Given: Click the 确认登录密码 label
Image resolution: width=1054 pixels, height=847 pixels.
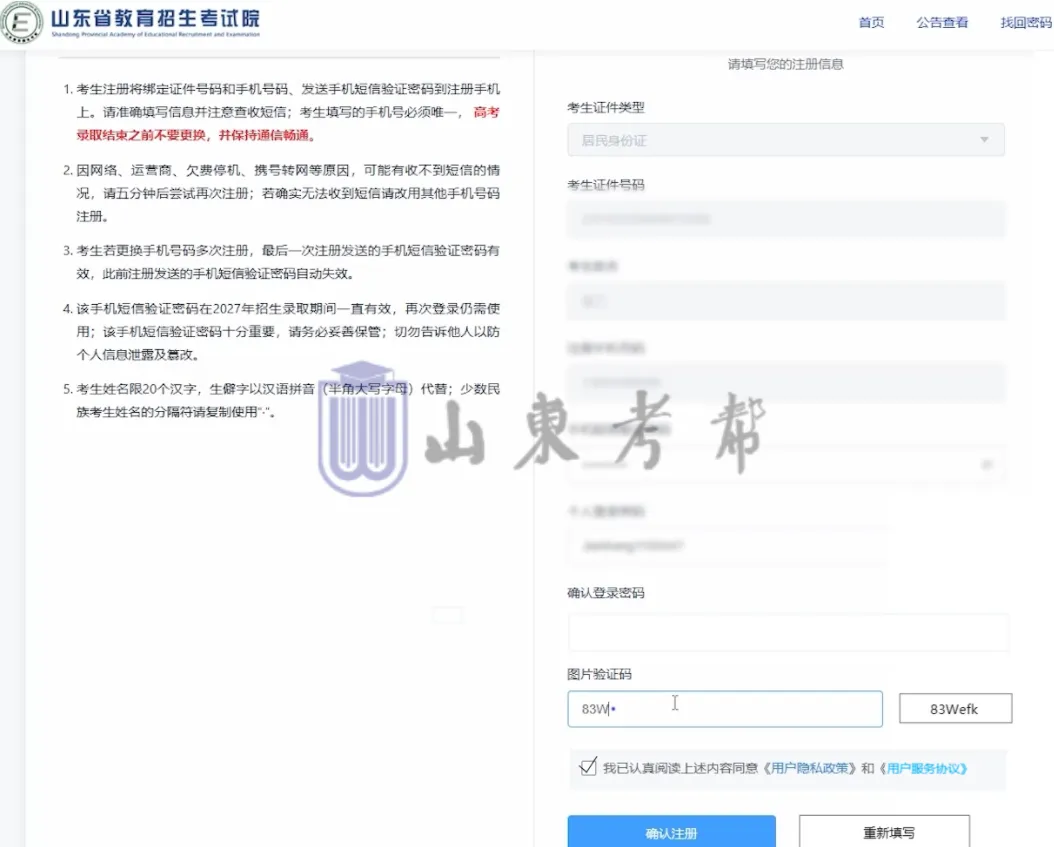Looking at the screenshot, I should [606, 593].
